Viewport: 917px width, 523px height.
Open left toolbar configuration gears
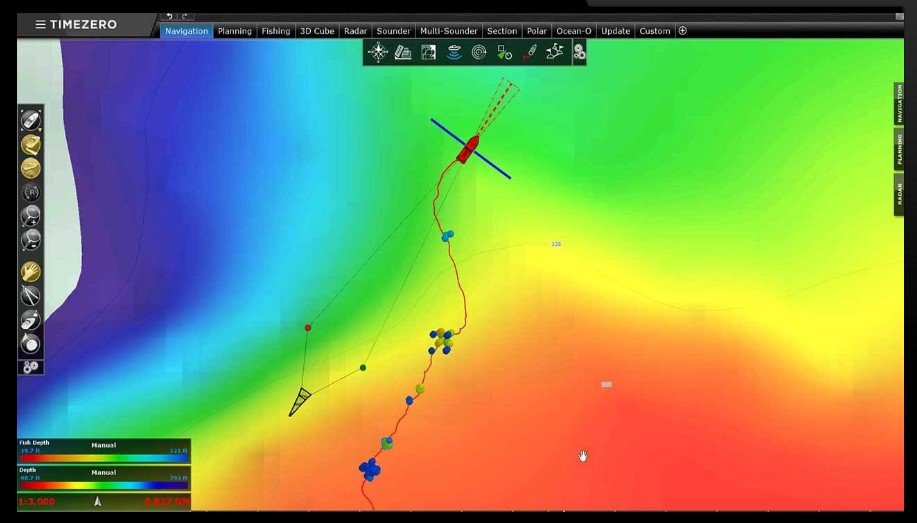[x=31, y=367]
